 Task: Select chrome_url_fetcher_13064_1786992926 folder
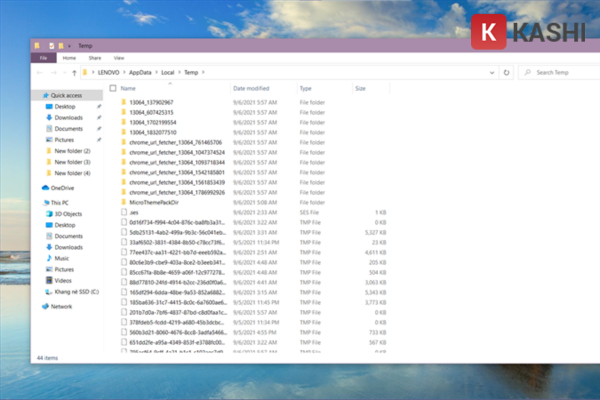tap(177, 192)
